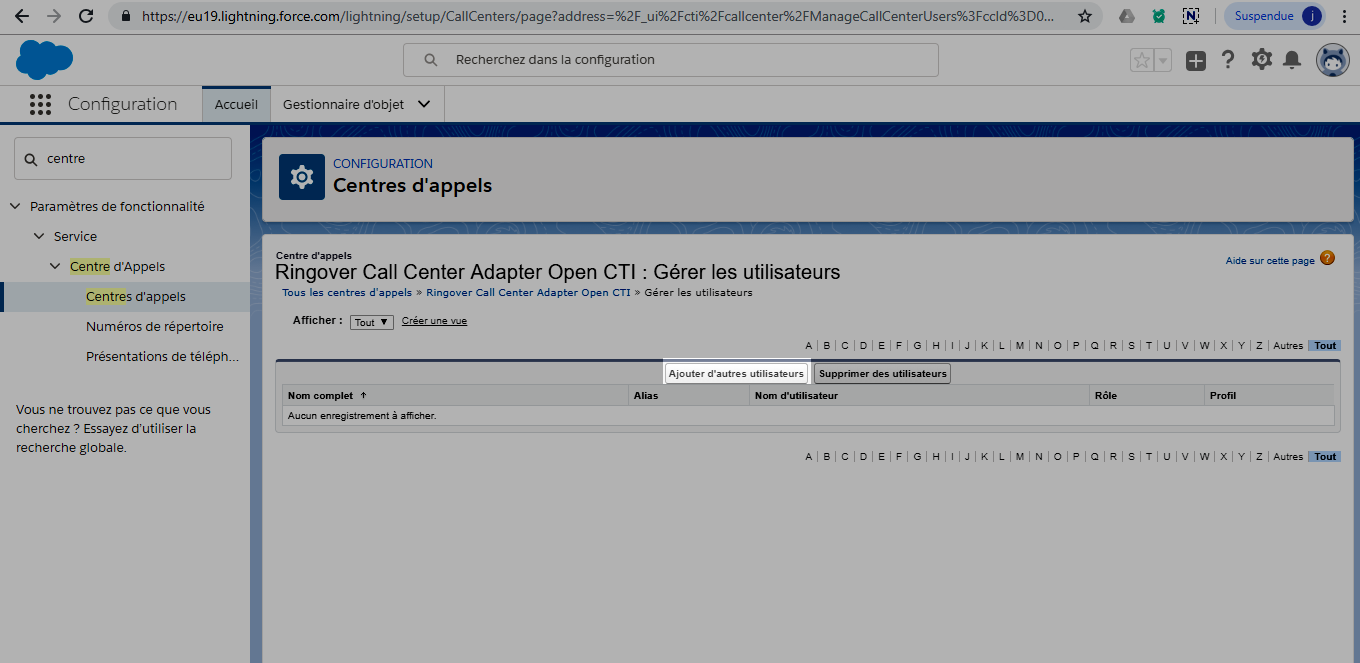Image resolution: width=1360 pixels, height=663 pixels.
Task: Filter by letter M in the top alphabet bar
Action: pos(1020,346)
